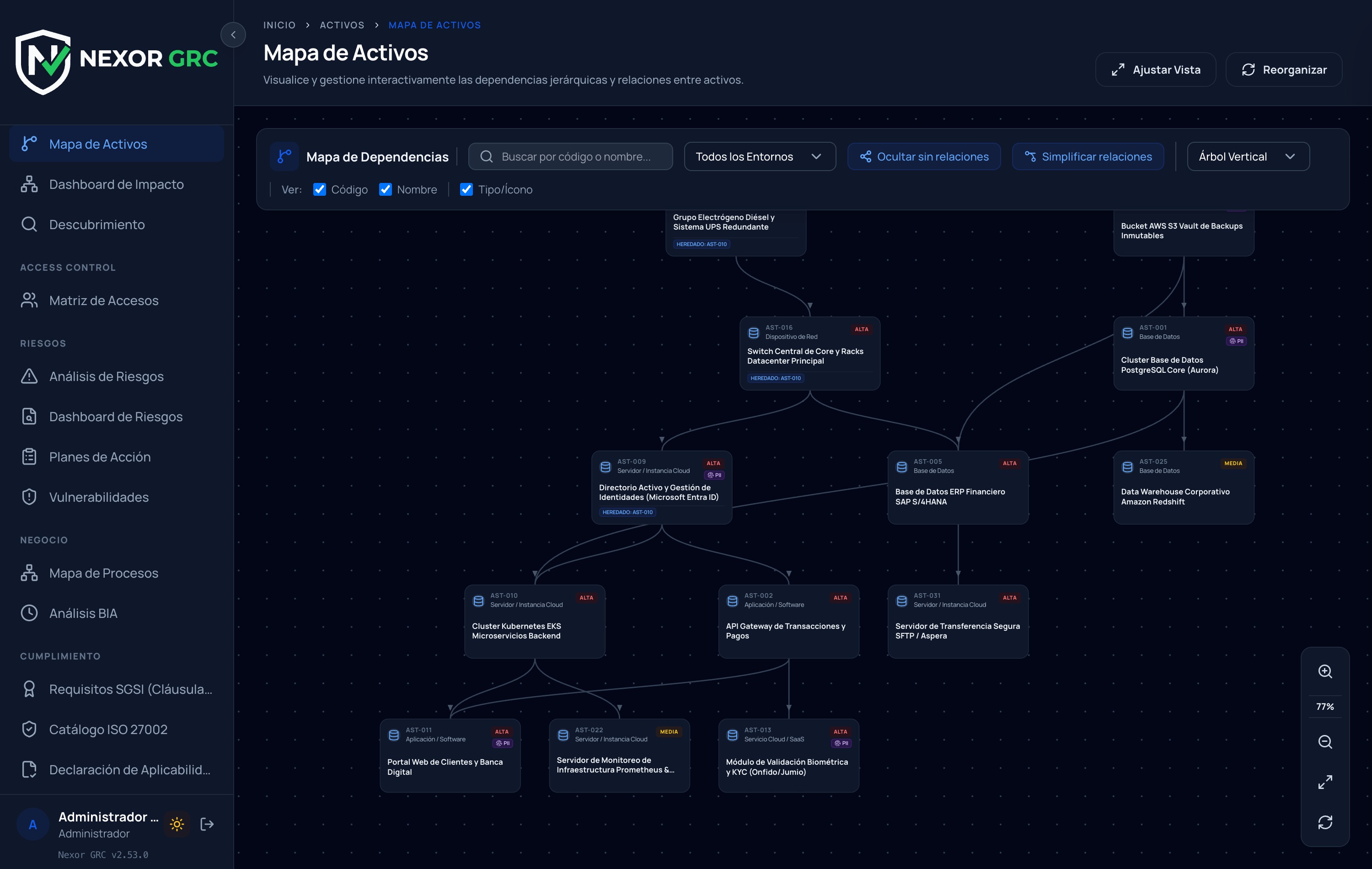Click the database icon on AST-001 card
Viewport: 1372px width, 869px height.
1128,333
